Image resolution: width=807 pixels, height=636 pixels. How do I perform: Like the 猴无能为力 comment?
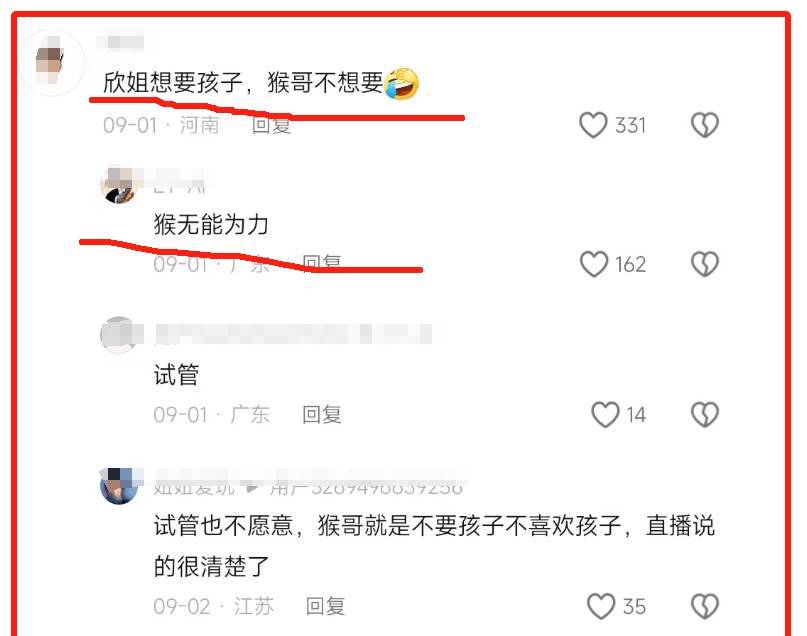[x=594, y=264]
